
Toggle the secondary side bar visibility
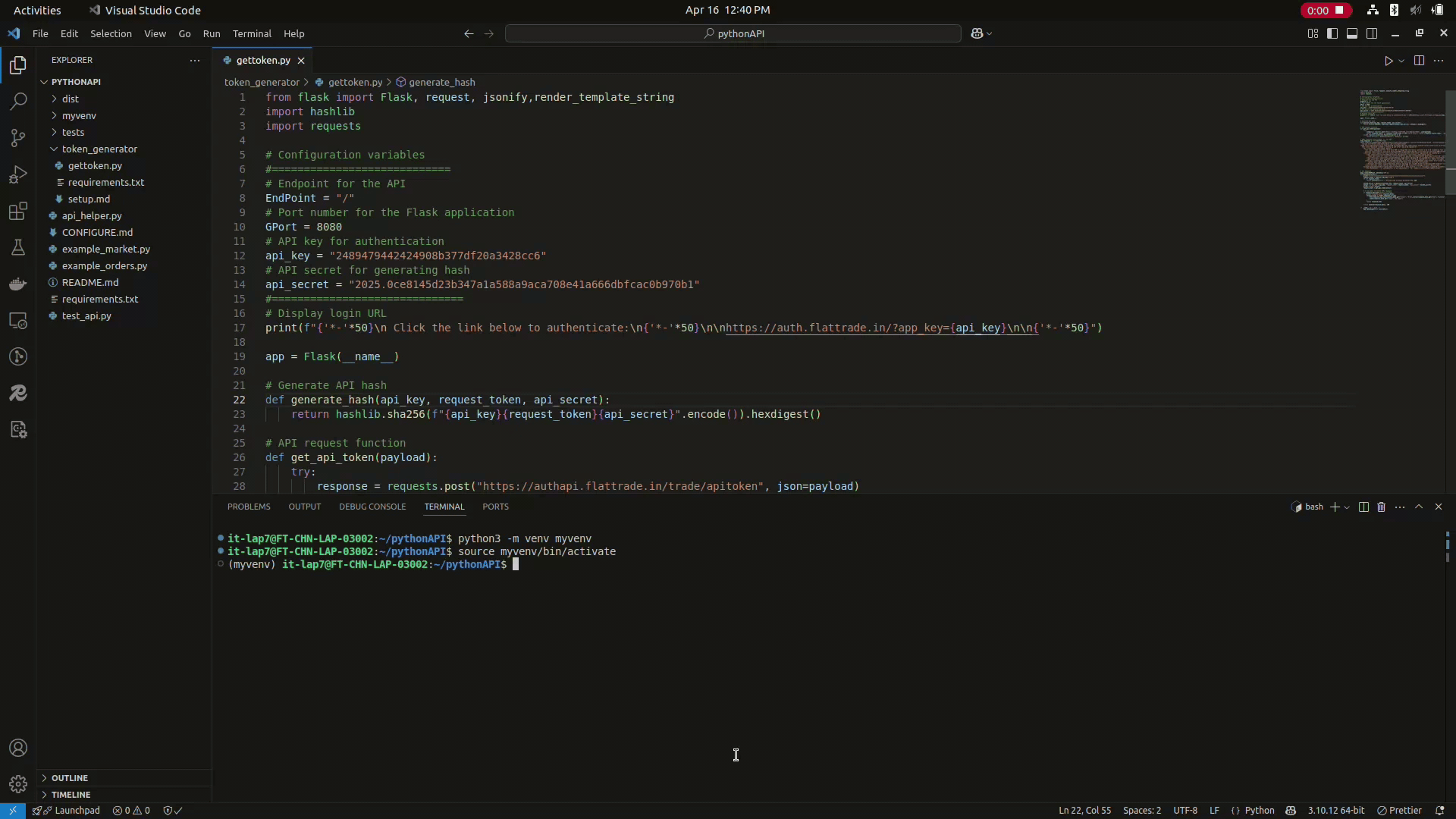(x=1372, y=33)
